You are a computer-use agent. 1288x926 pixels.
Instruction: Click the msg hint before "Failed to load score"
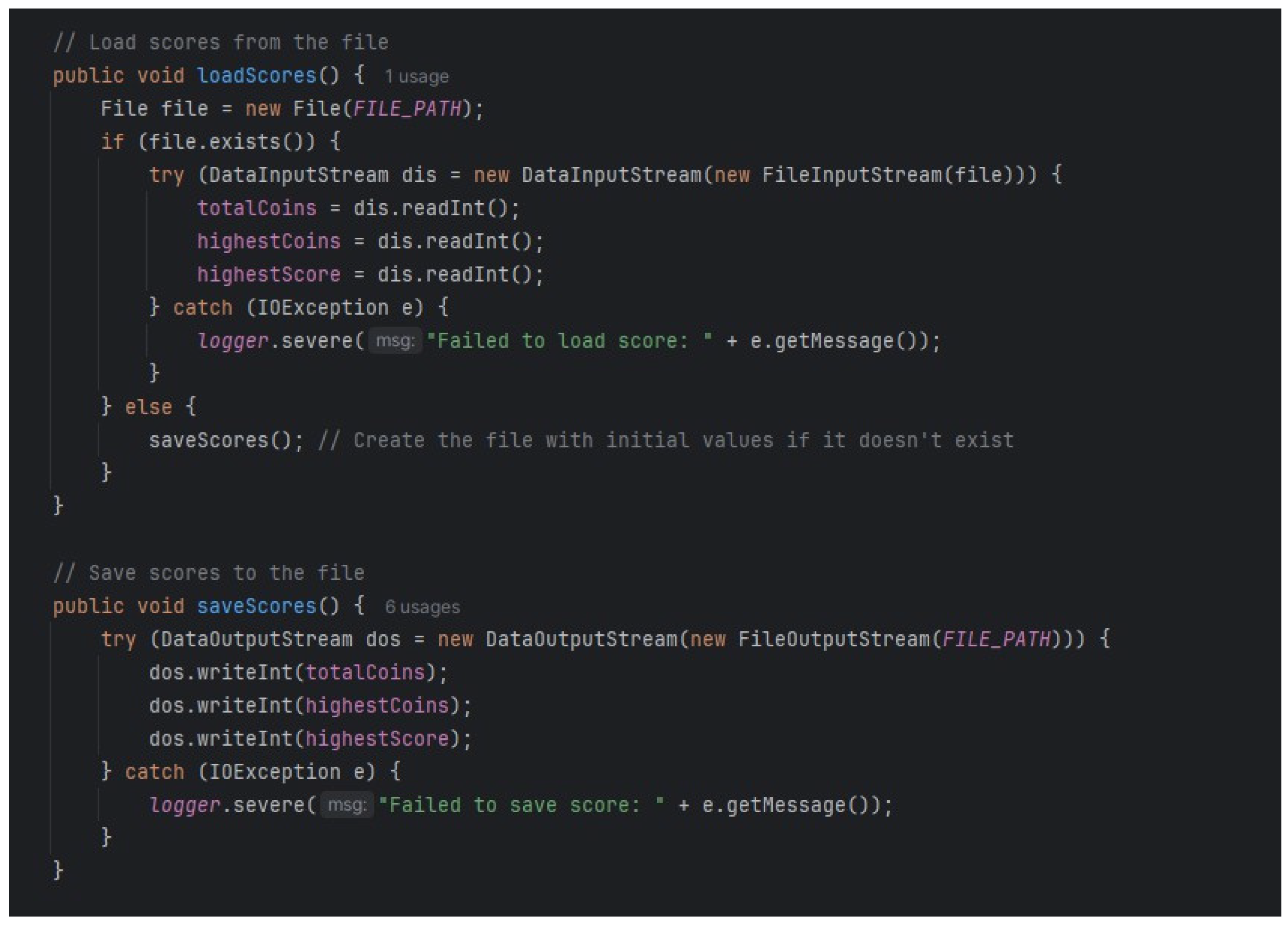tap(395, 341)
